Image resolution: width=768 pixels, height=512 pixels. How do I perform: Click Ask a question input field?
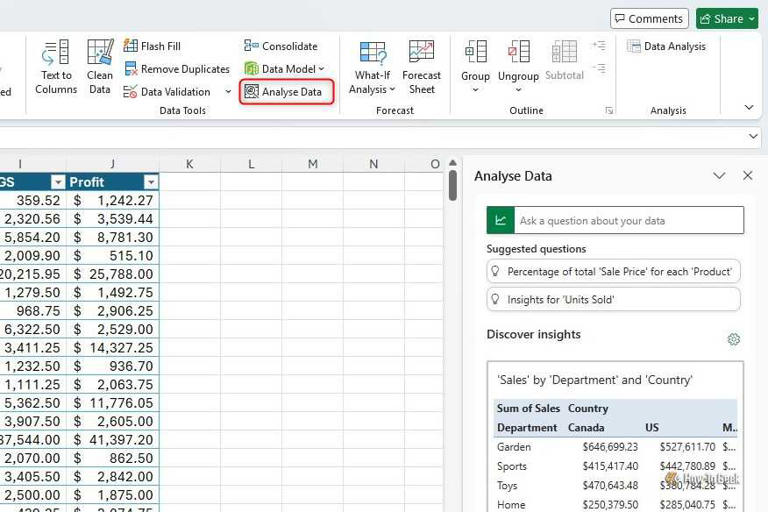(629, 220)
